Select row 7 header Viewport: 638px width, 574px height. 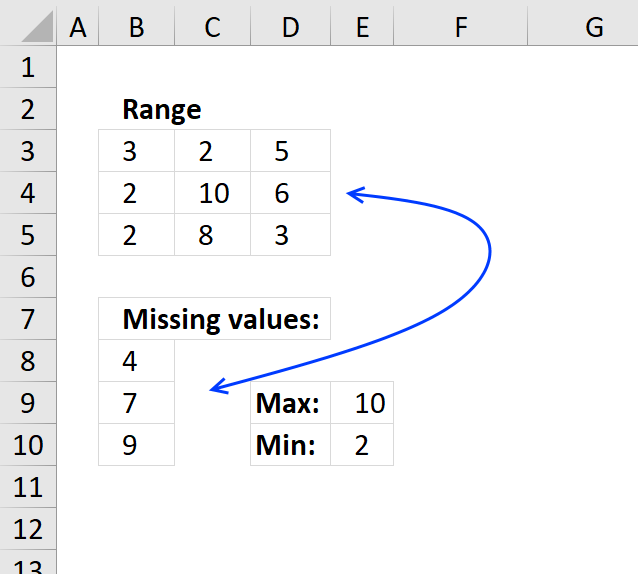click(x=28, y=319)
